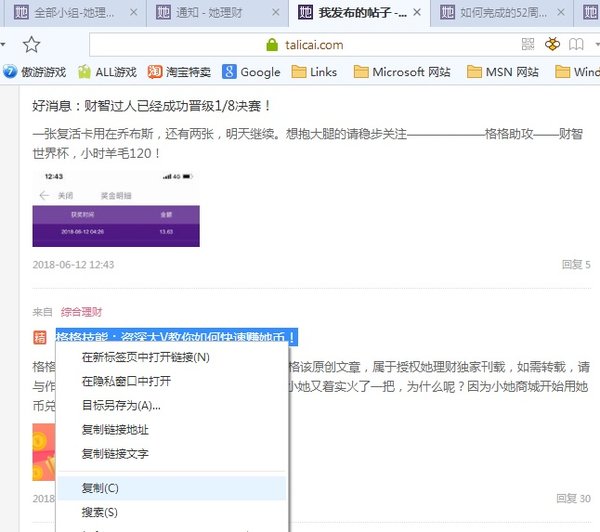Close the 我发布的帖子 tab

[x=417, y=13]
